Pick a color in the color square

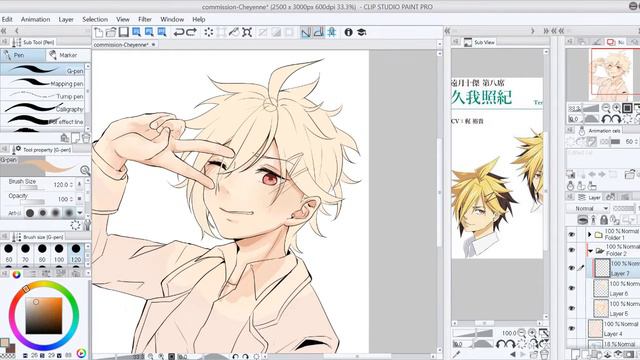point(44,316)
